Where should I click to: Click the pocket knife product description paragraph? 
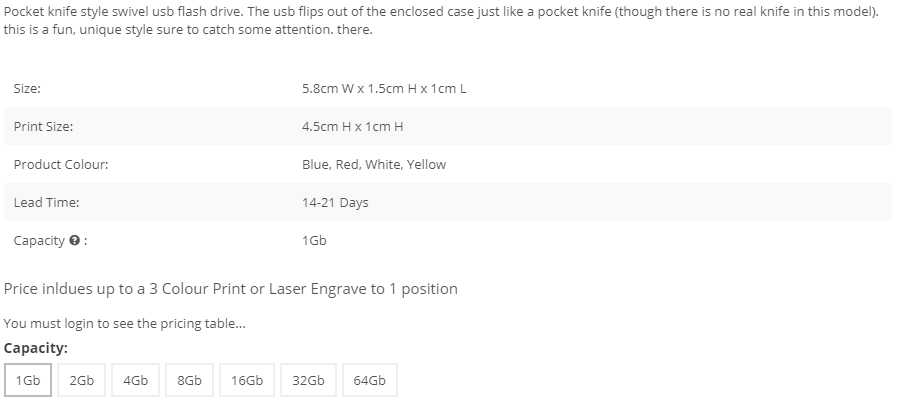coord(441,21)
